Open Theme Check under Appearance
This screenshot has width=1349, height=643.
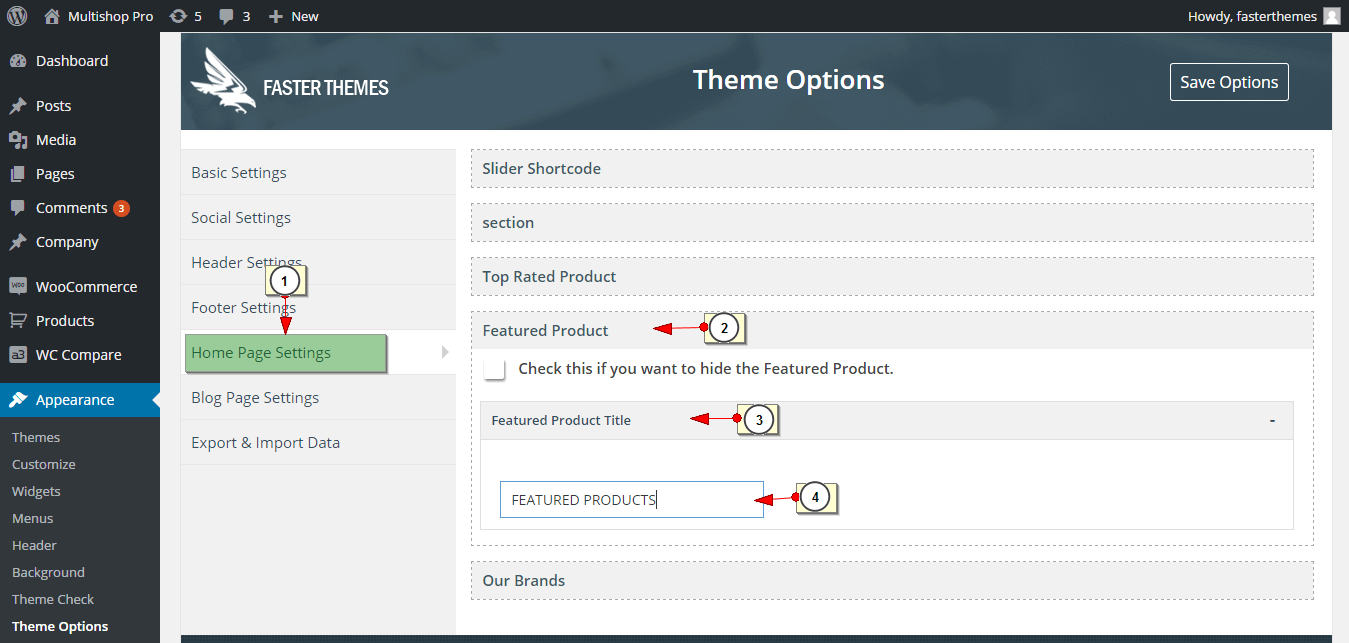[x=53, y=600]
